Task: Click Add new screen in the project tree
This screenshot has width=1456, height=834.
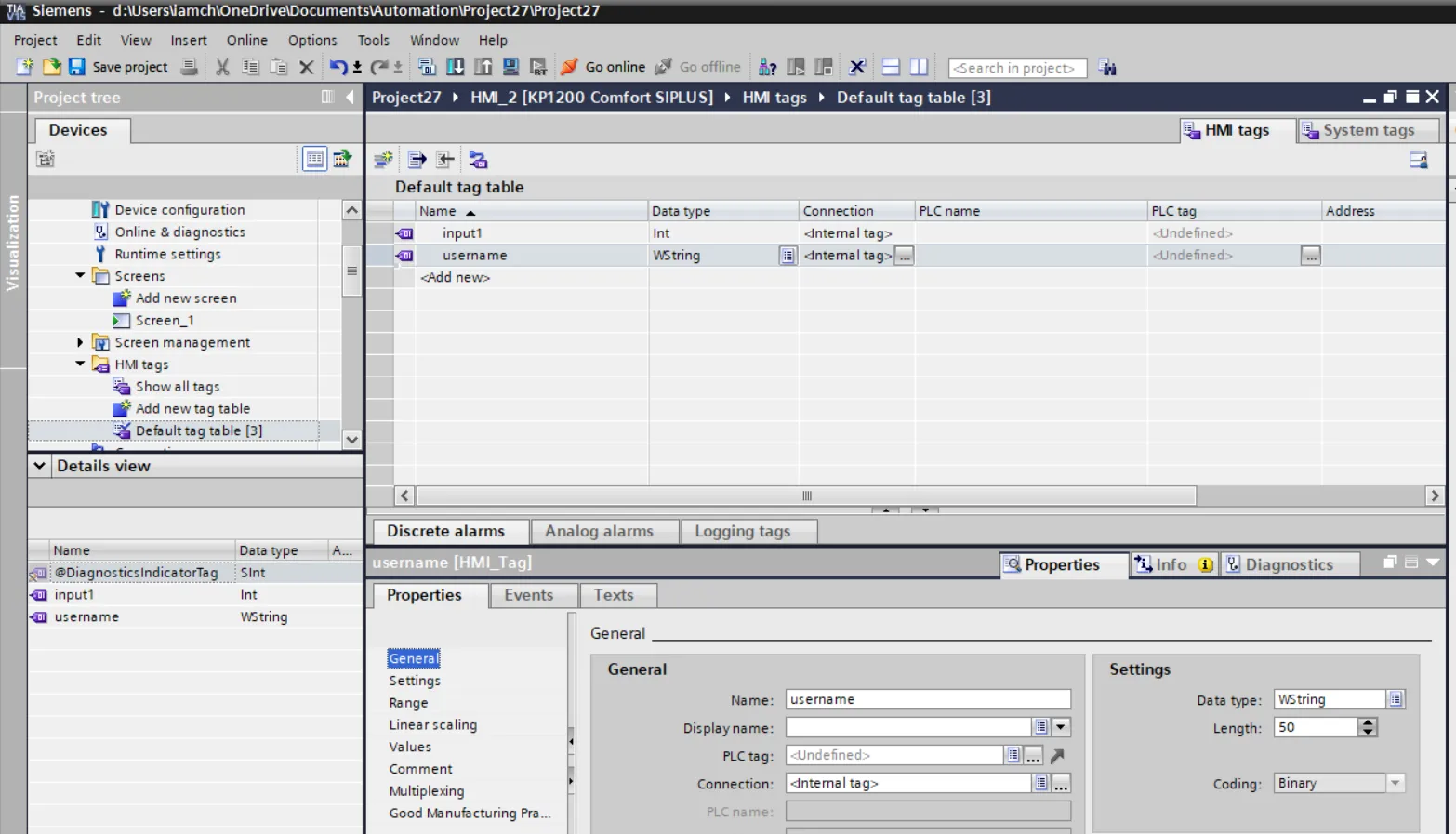Action: tap(186, 298)
